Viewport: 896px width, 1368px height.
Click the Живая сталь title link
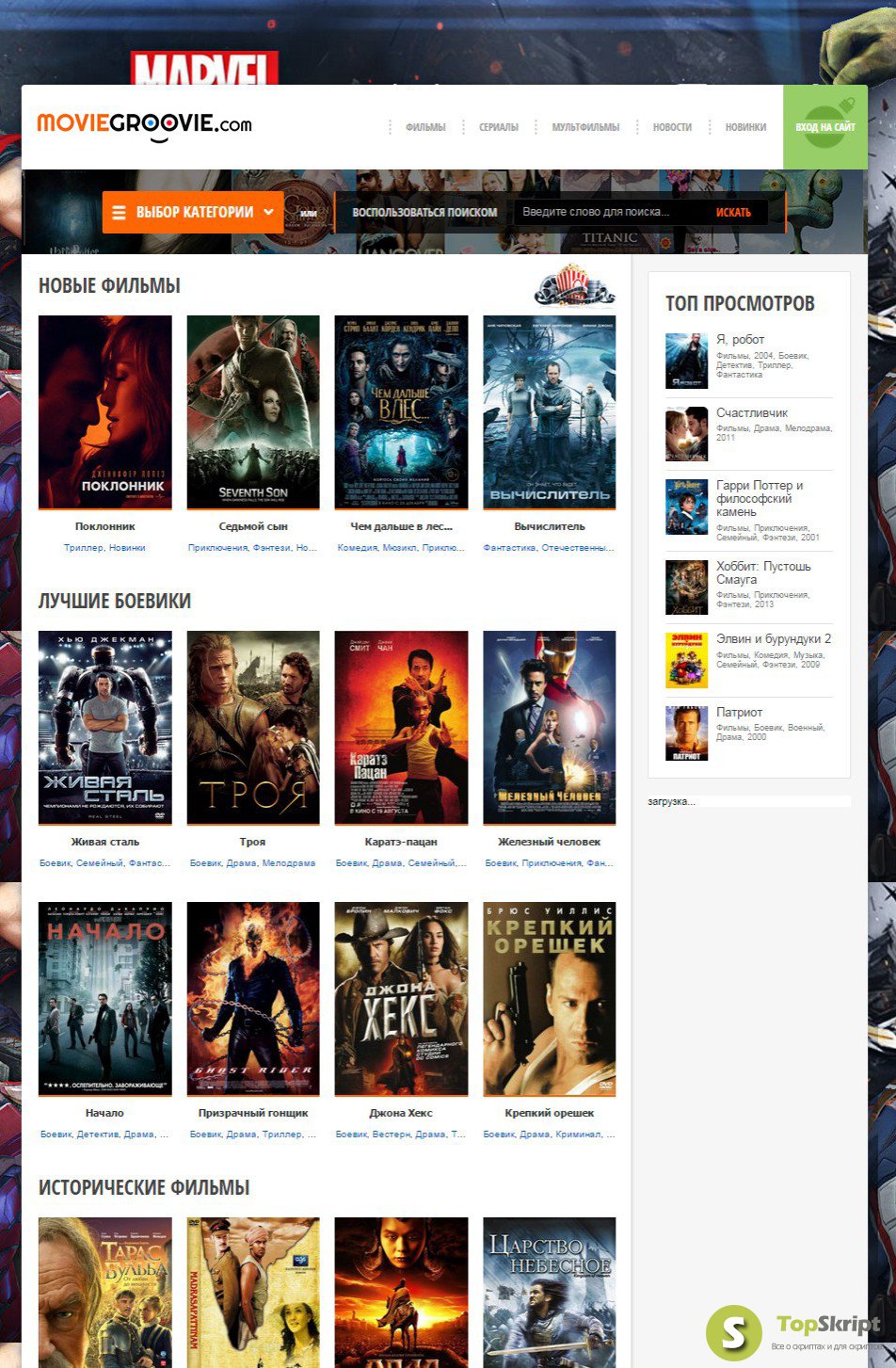105,842
